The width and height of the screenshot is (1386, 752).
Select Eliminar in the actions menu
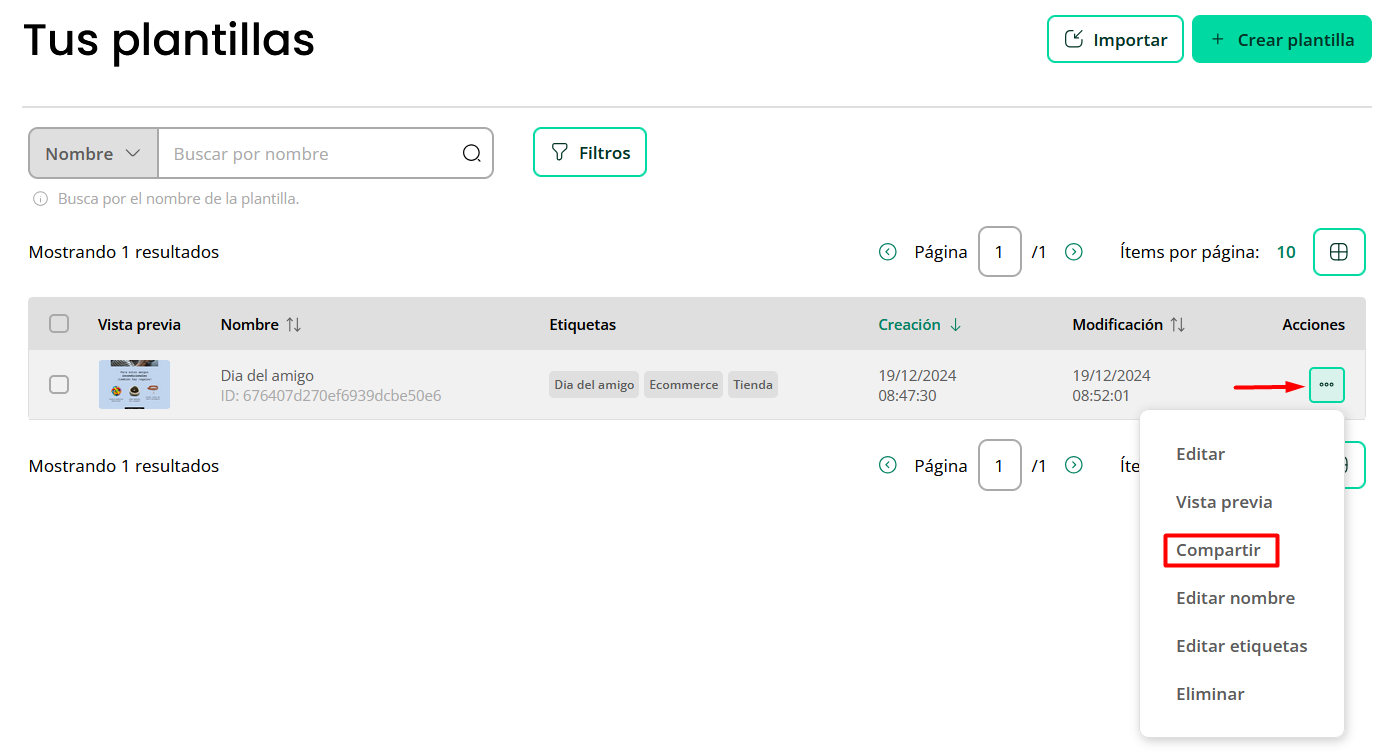click(x=1210, y=694)
